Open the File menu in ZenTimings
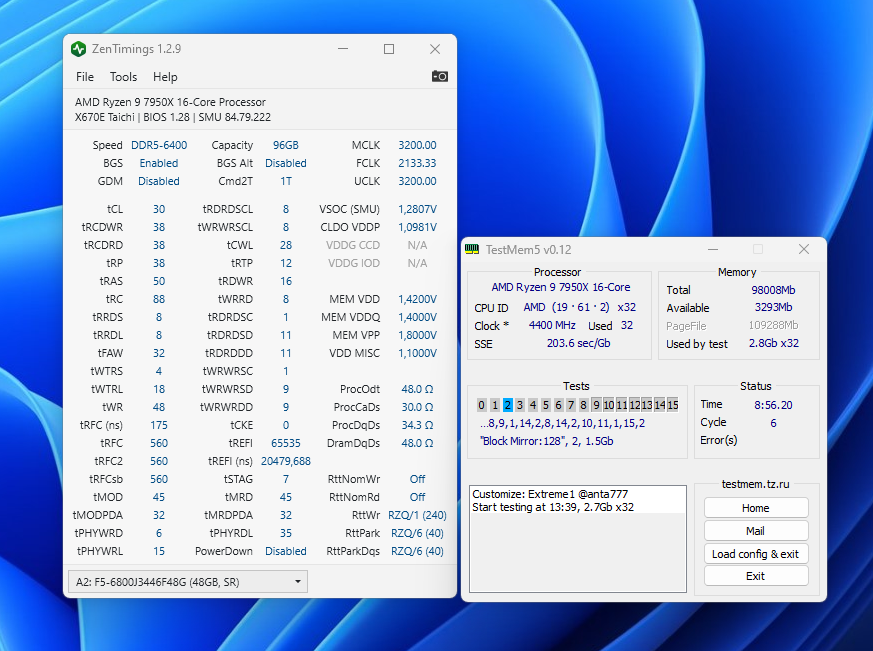This screenshot has width=873, height=651. [85, 77]
